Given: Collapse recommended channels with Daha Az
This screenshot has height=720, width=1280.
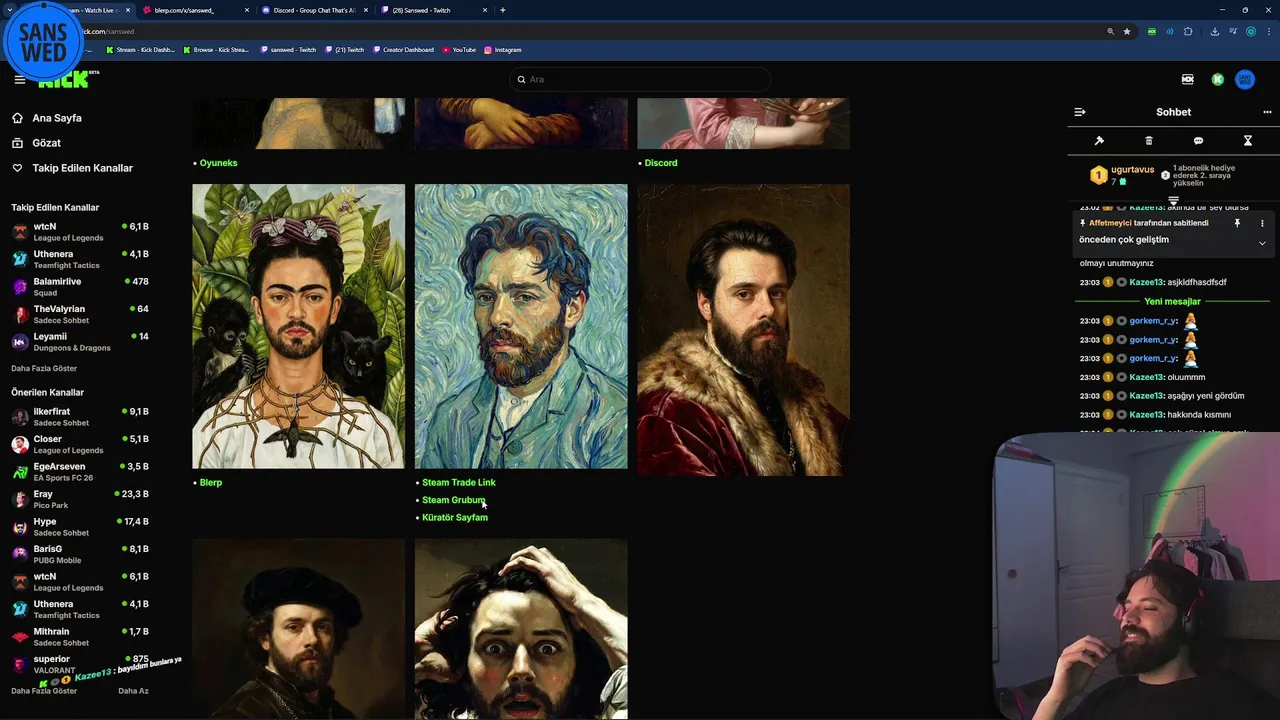Looking at the screenshot, I should coord(133,691).
